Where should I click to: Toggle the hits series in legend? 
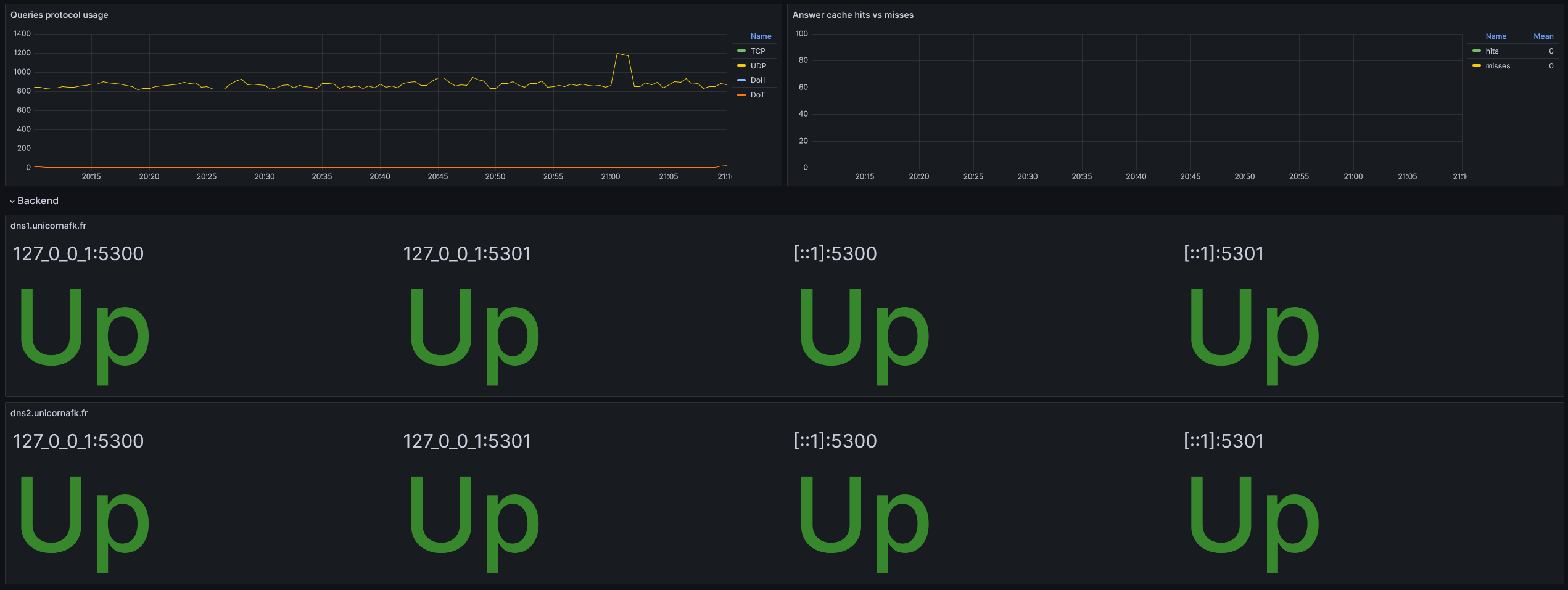pos(1492,51)
